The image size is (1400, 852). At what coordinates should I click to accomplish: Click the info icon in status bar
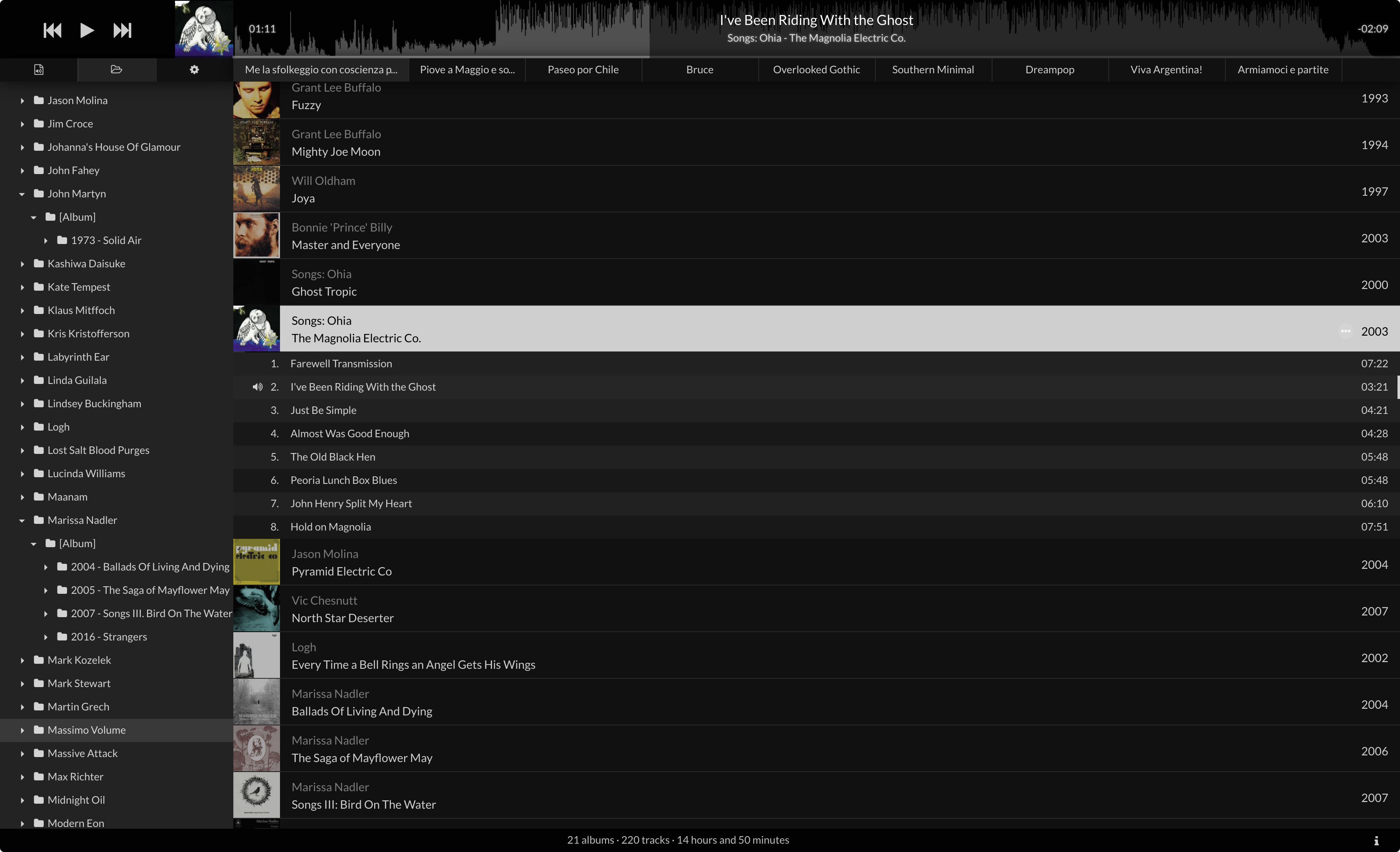point(1376,840)
